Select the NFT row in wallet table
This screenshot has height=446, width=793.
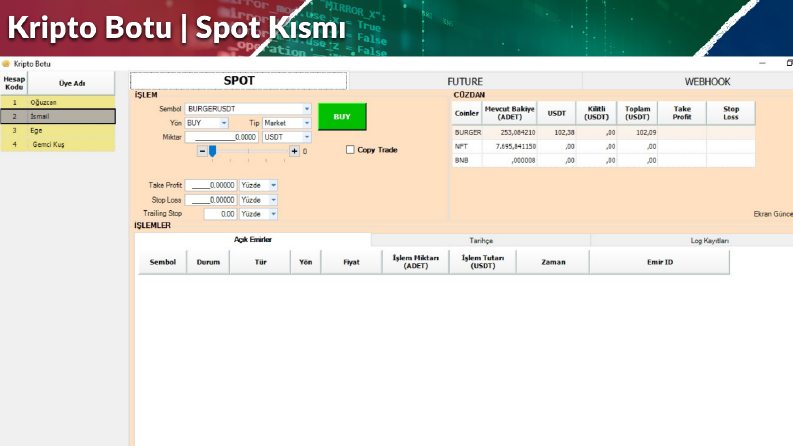click(x=603, y=146)
